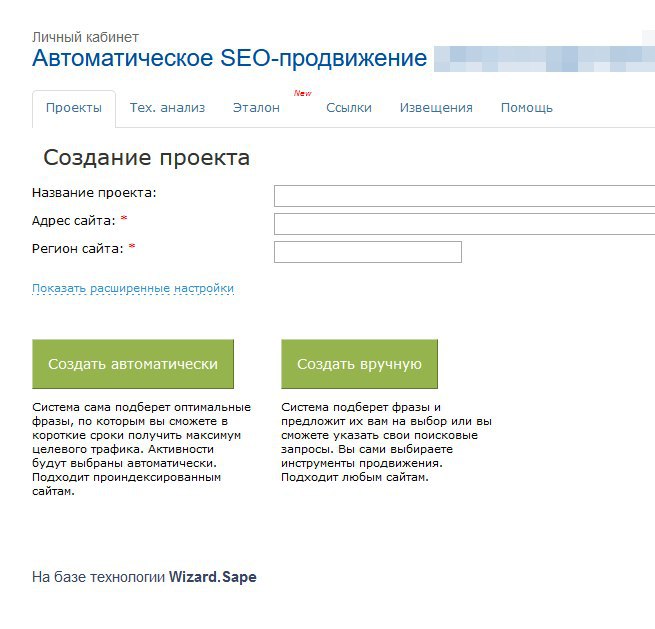The image size is (655, 629).
Task: Click the Адрес сайта label
Action: [74, 221]
